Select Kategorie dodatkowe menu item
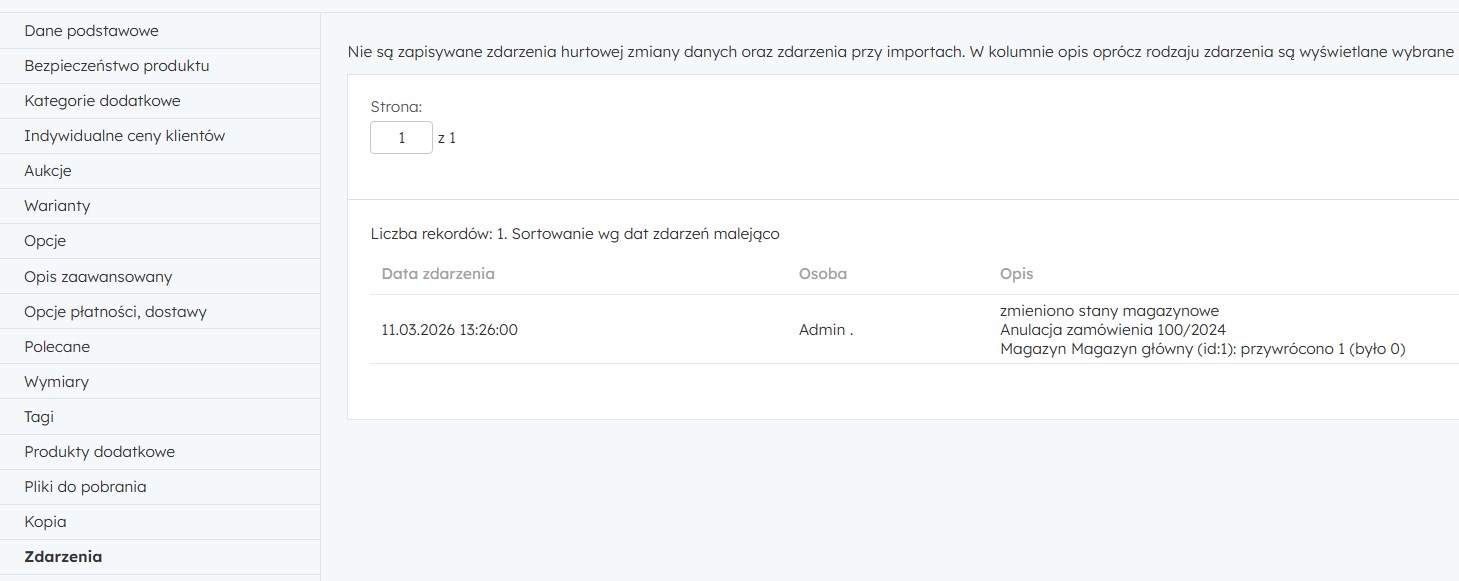This screenshot has height=581, width=1459. click(102, 101)
